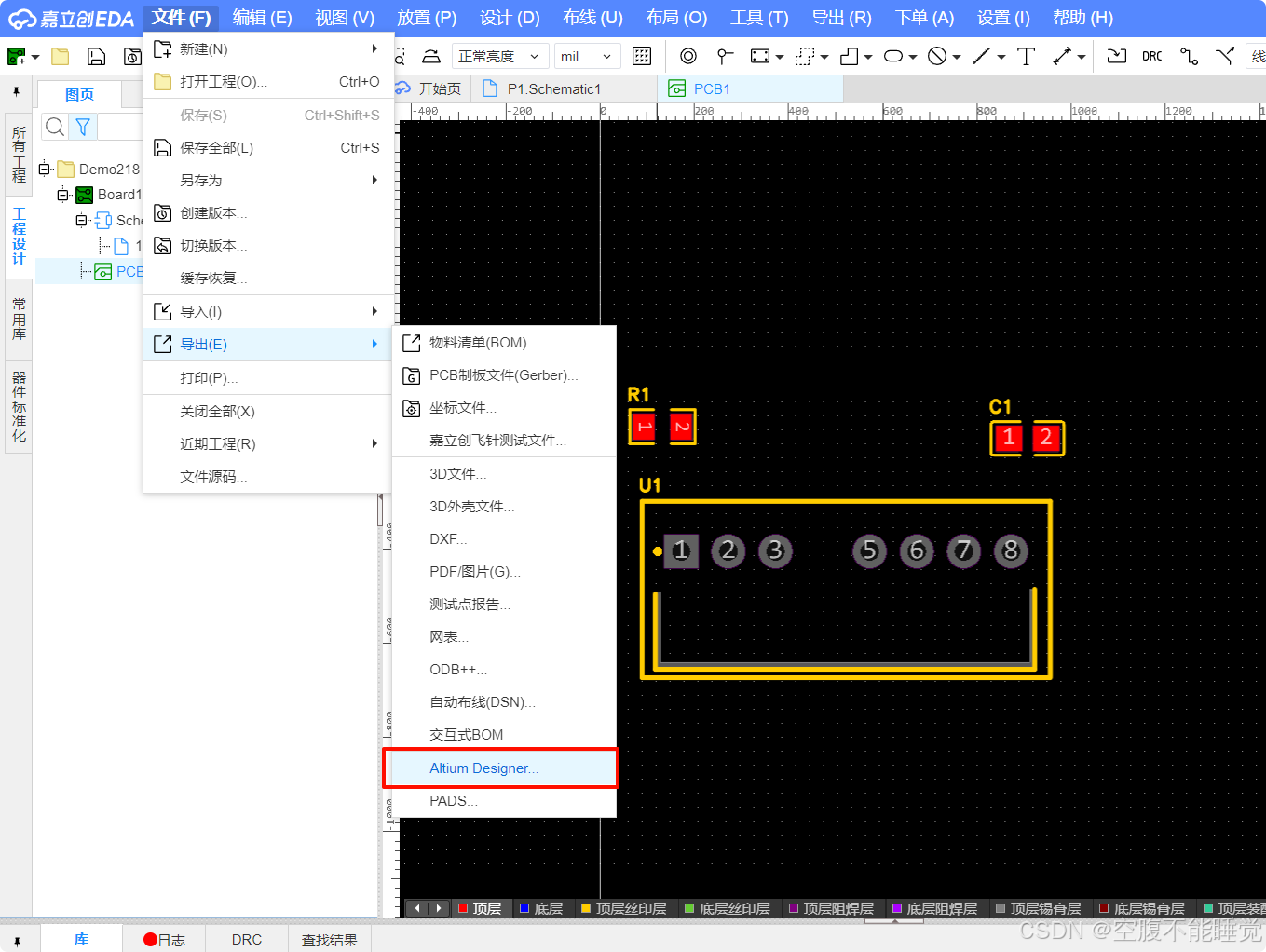Select the via placement tool
Image resolution: width=1266 pixels, height=952 pixels.
click(688, 56)
